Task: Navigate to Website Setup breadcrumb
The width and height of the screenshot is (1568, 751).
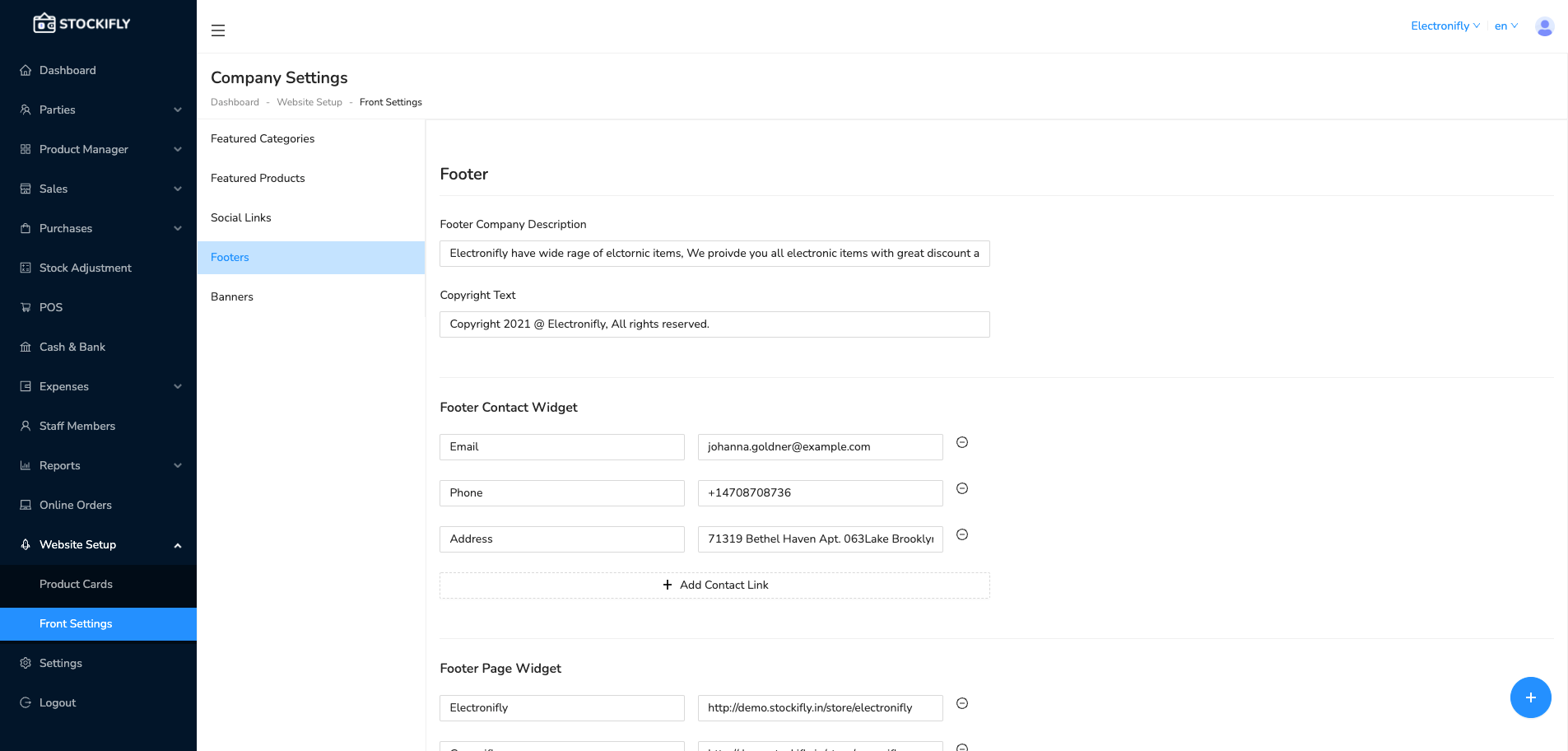Action: 309,102
